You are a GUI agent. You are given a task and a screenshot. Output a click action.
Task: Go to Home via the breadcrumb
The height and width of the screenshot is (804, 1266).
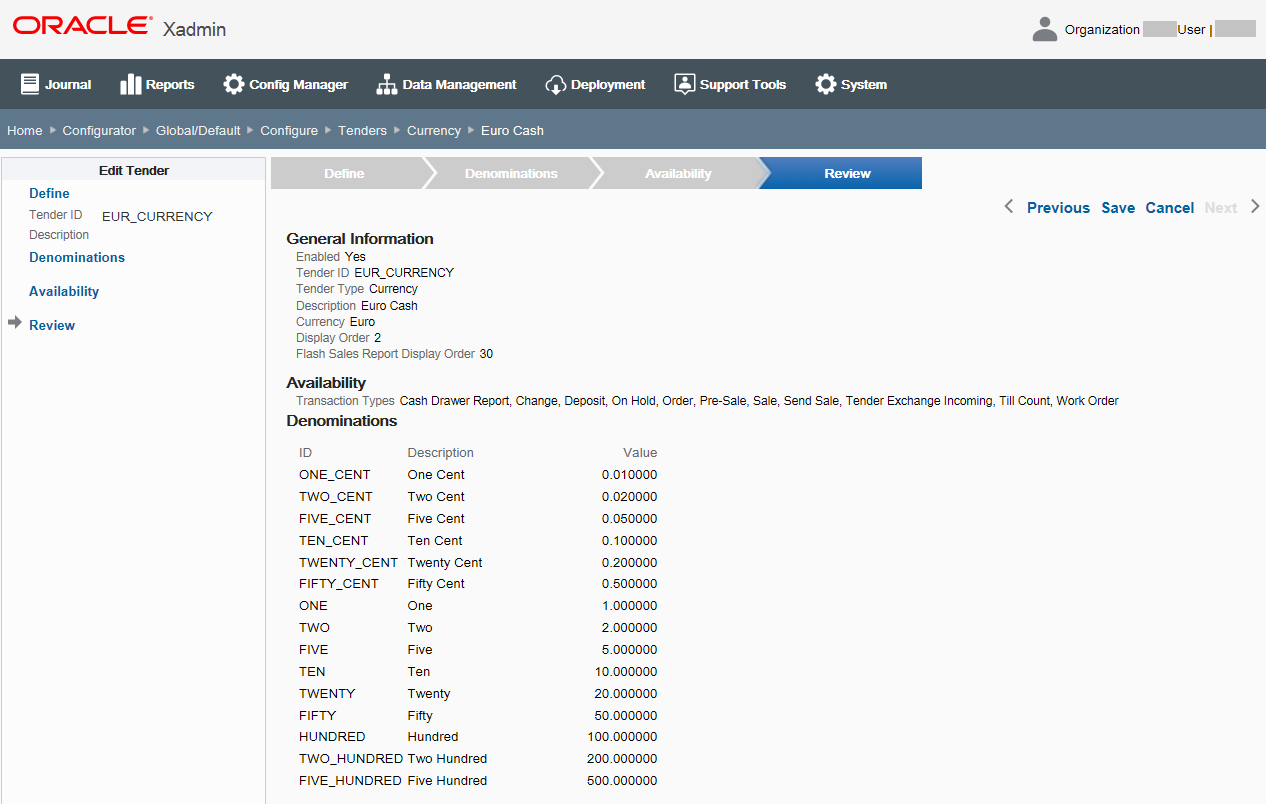24,130
